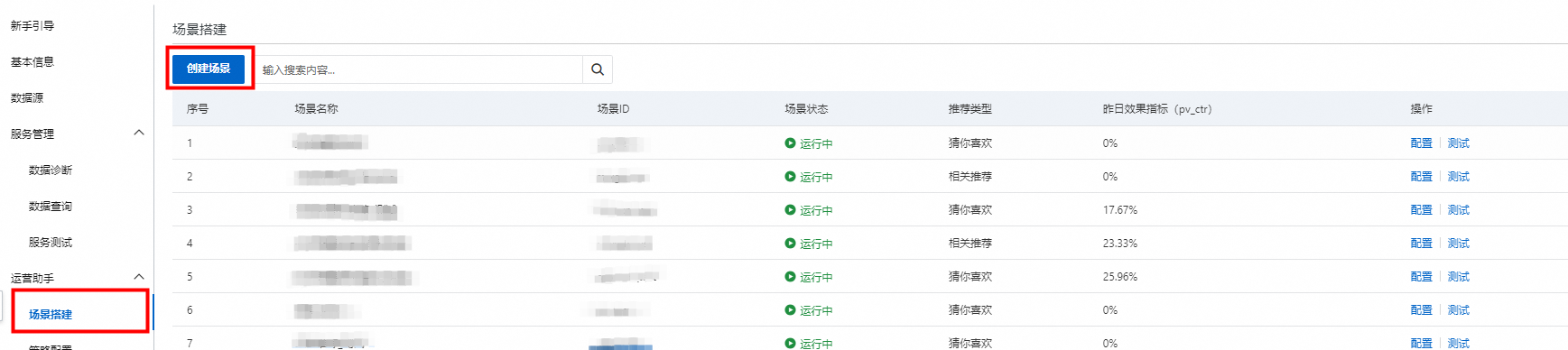The image size is (1568, 350).
Task: Open 数据查询 submenu item
Action: pyautogui.click(x=51, y=207)
